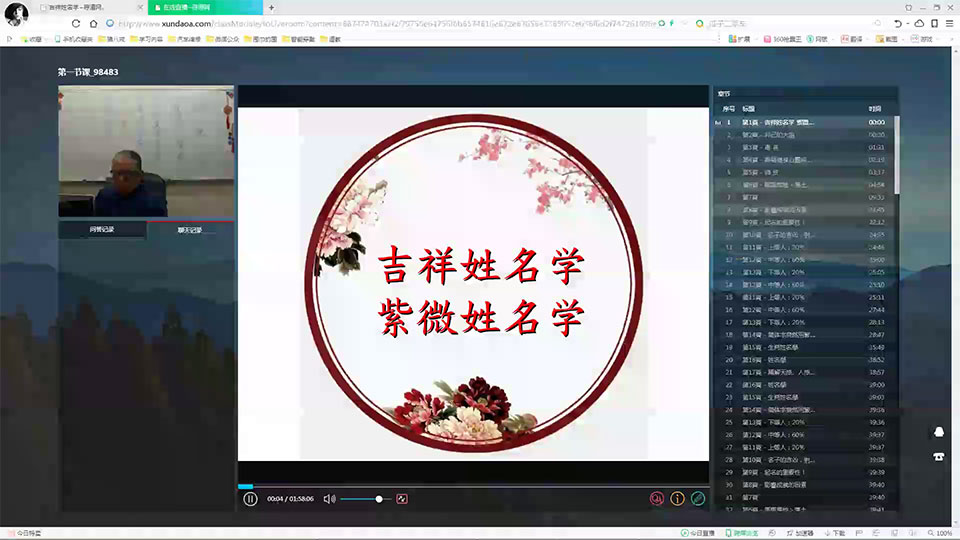Jump to chapter row 1 at 00:00
Viewport: 960px width, 540px height.
803,122
